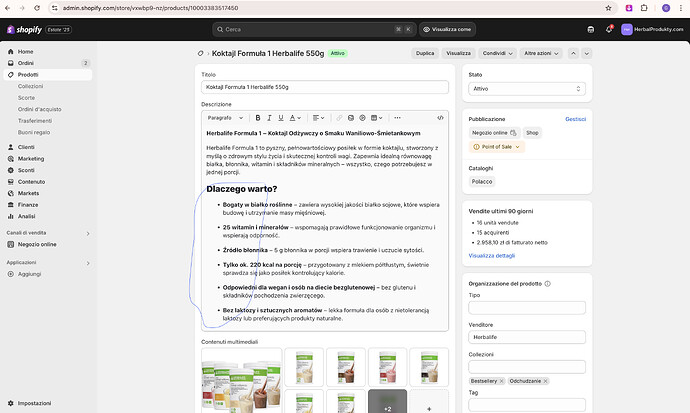Open Visualizza dettagli sales link

pos(492,256)
